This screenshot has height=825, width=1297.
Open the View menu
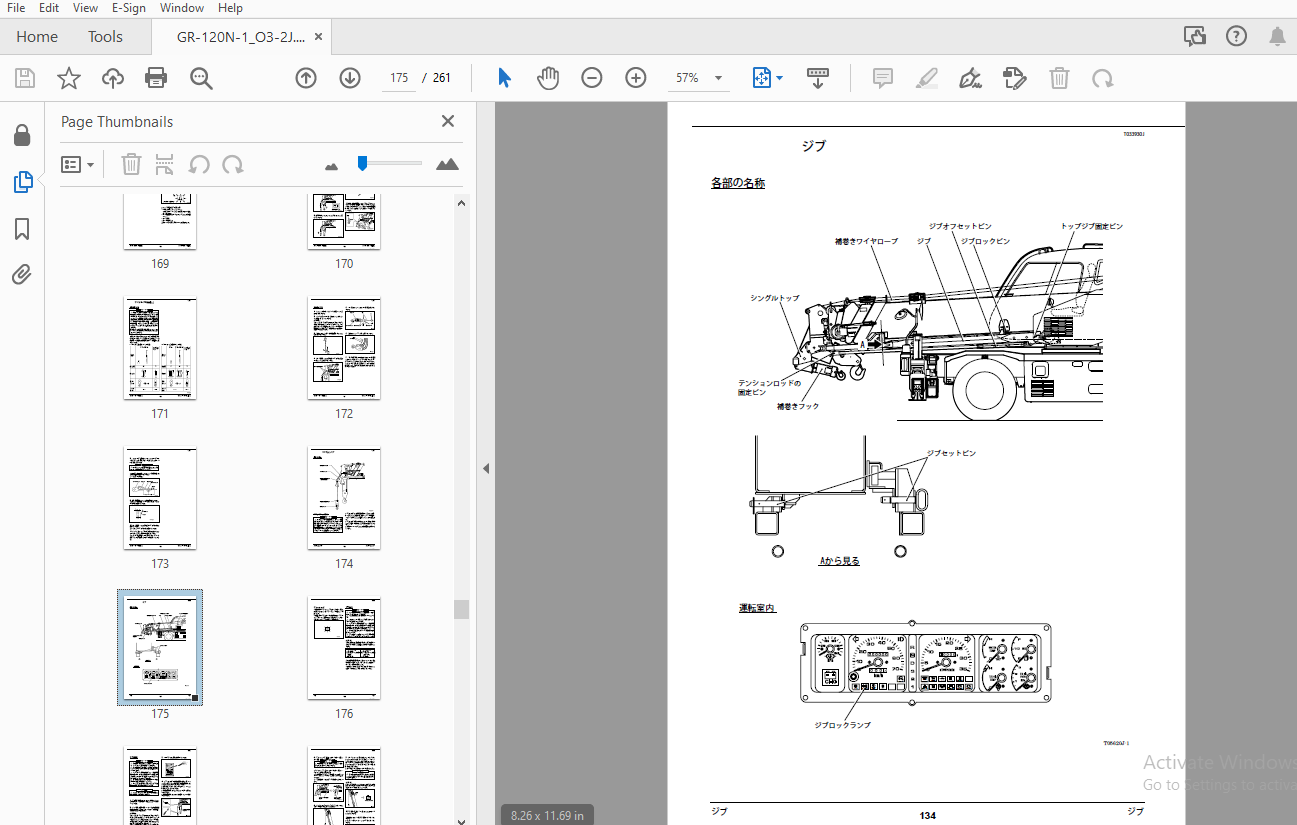(x=86, y=8)
